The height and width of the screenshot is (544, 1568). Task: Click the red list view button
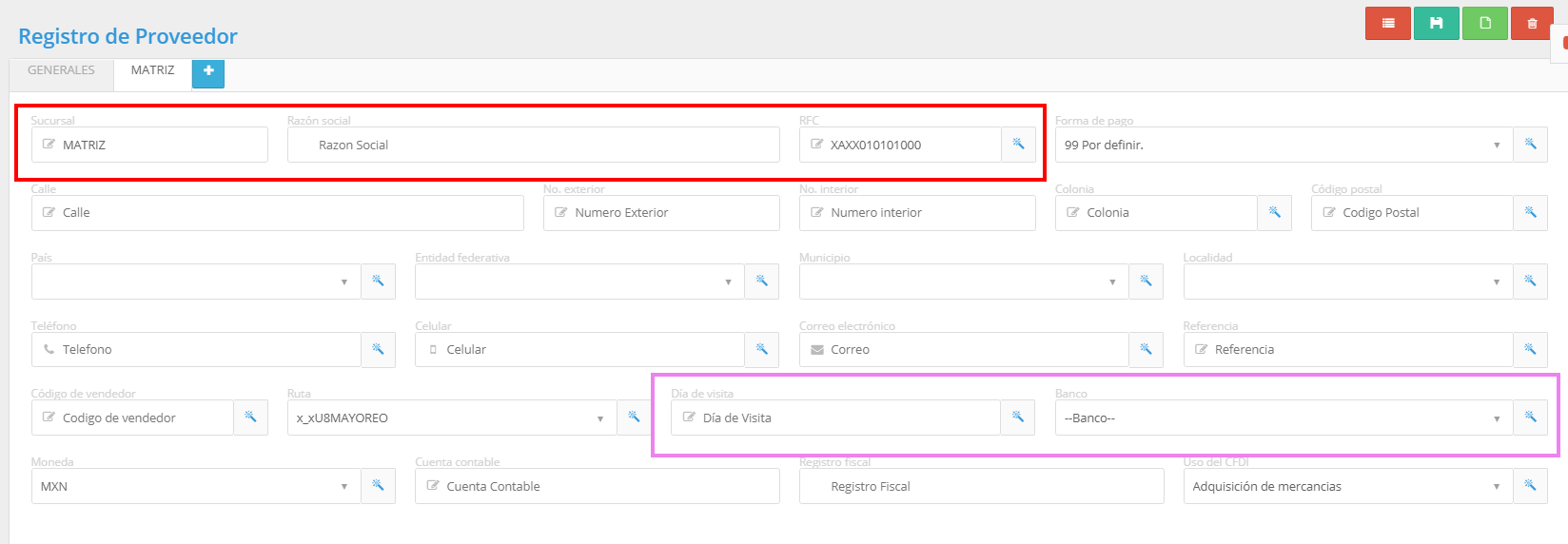pyautogui.click(x=1388, y=23)
